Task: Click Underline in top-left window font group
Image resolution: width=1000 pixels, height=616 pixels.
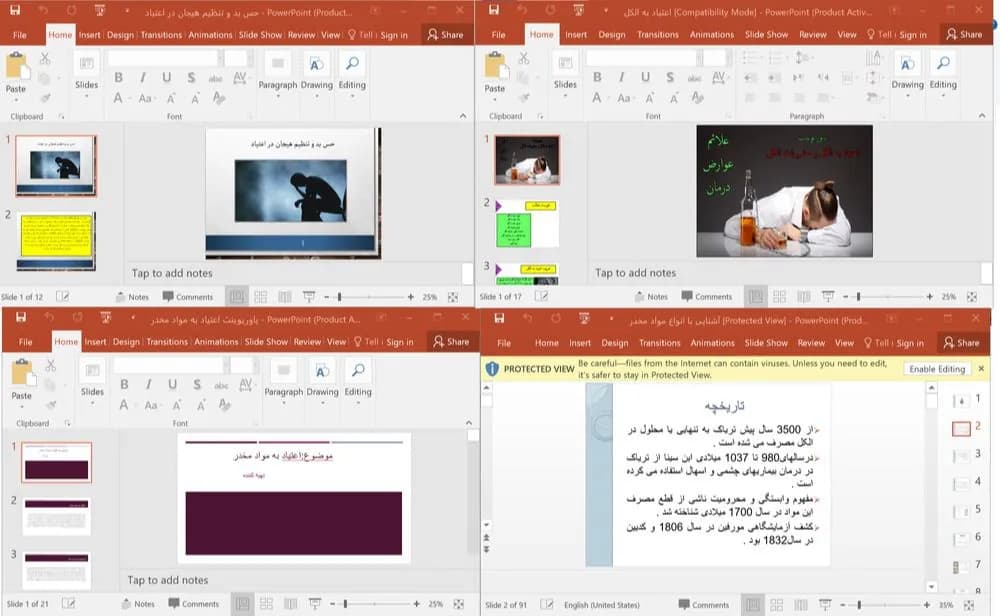Action: [166, 77]
